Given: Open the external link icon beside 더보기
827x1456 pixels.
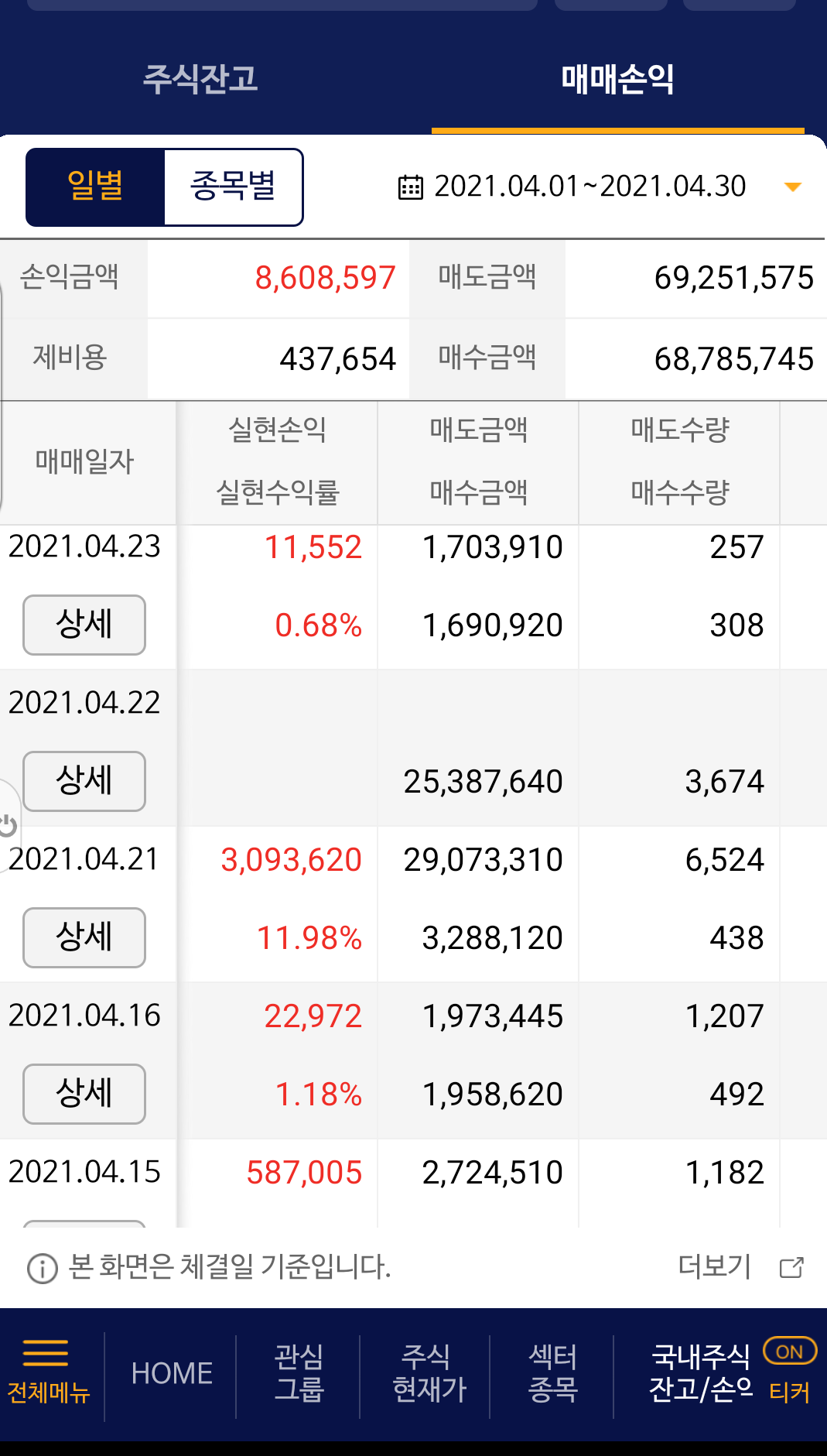Looking at the screenshot, I should click(x=791, y=1267).
